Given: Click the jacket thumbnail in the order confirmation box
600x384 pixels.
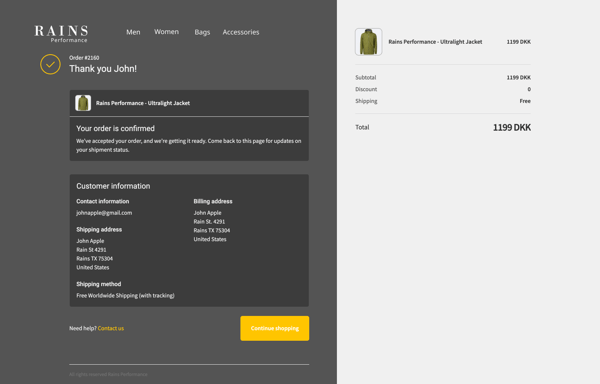Looking at the screenshot, I should pyautogui.click(x=83, y=103).
